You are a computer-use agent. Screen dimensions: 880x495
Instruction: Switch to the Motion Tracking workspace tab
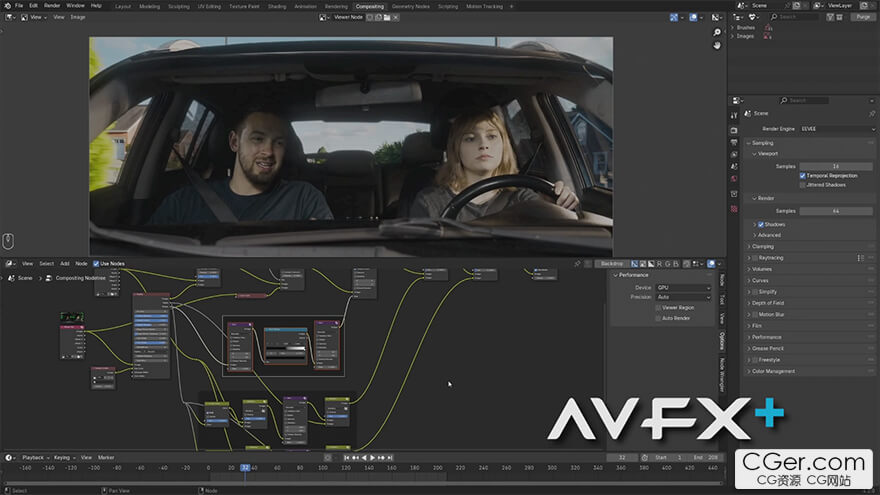(x=484, y=6)
